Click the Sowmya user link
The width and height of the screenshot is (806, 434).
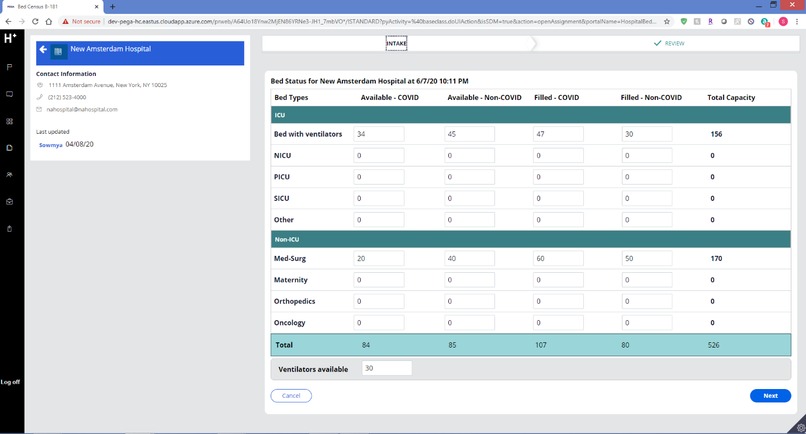point(50,145)
